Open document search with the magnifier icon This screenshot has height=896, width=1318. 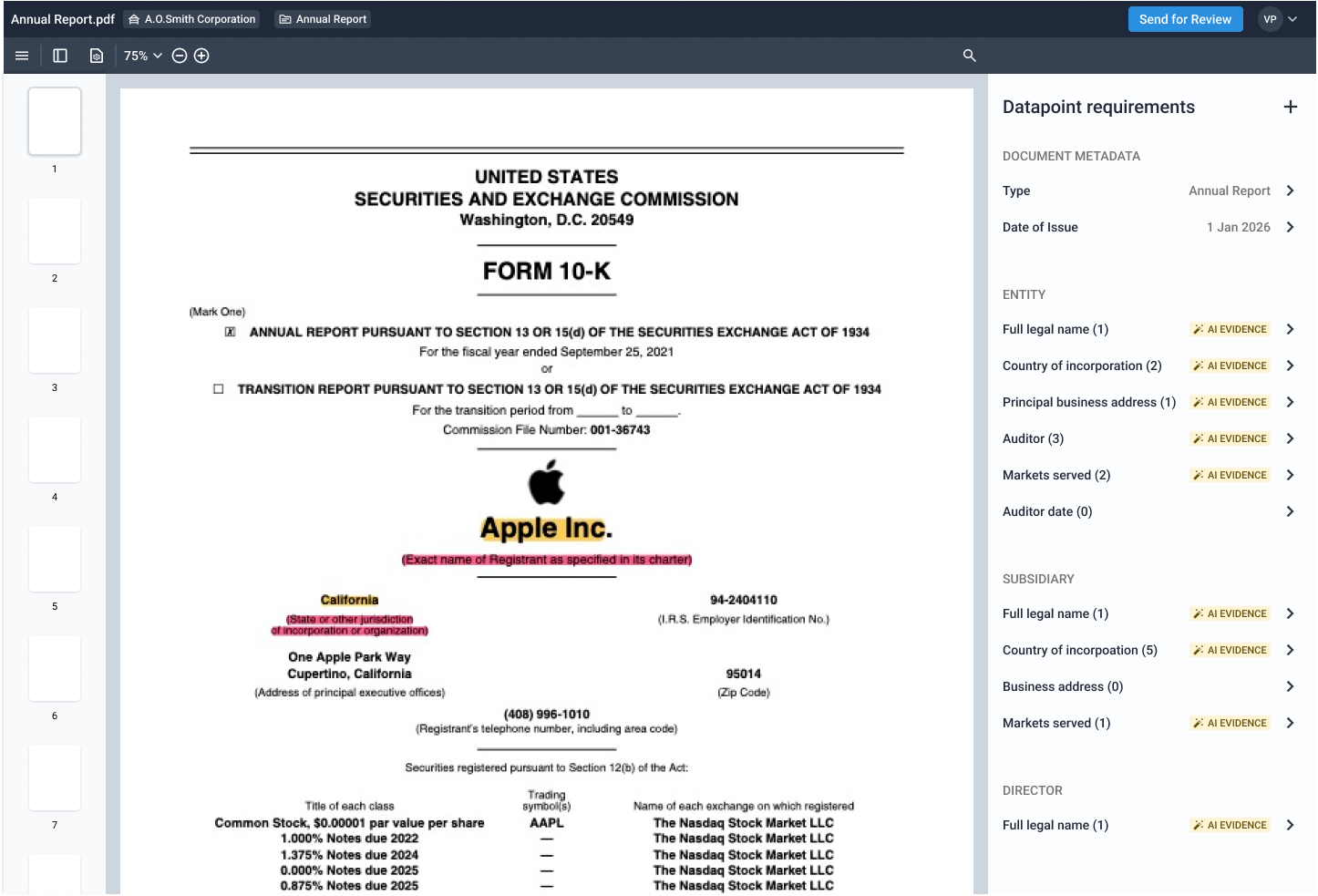click(x=969, y=56)
